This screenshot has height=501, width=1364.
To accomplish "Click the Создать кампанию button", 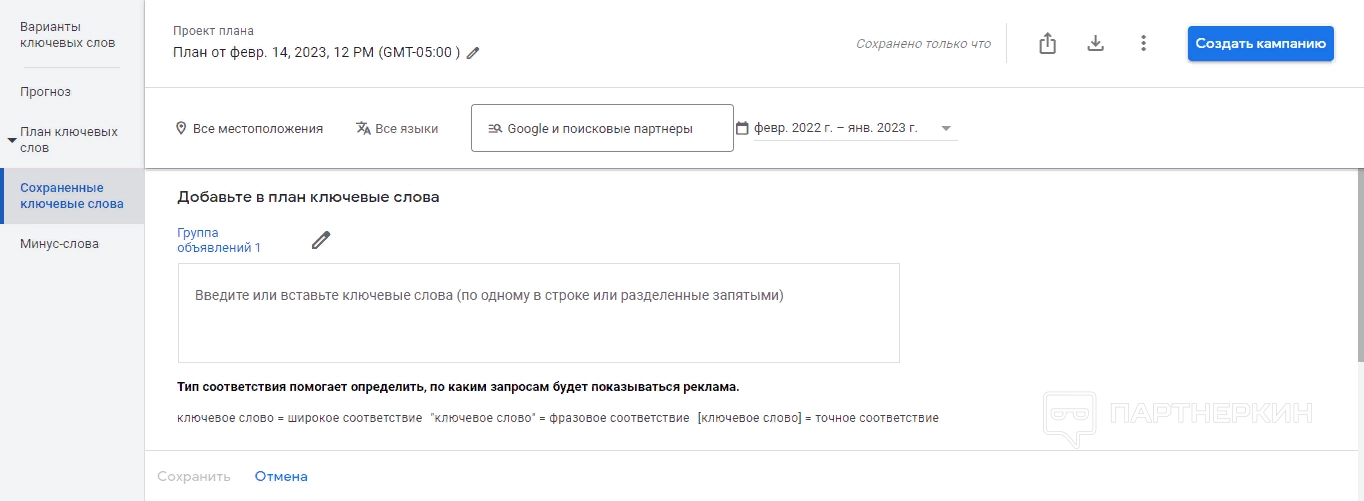I will tap(1260, 44).
